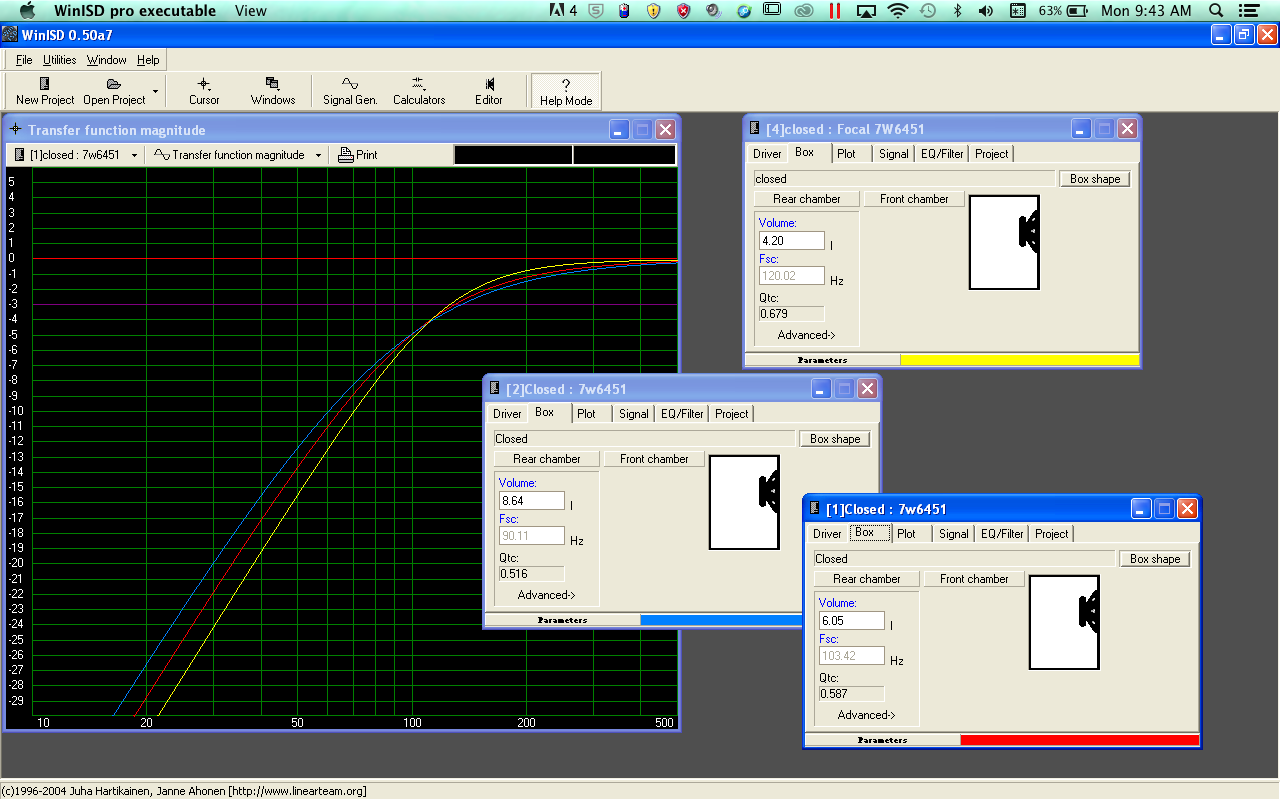Expand the Open Project dropdown arrow

pyautogui.click(x=155, y=91)
